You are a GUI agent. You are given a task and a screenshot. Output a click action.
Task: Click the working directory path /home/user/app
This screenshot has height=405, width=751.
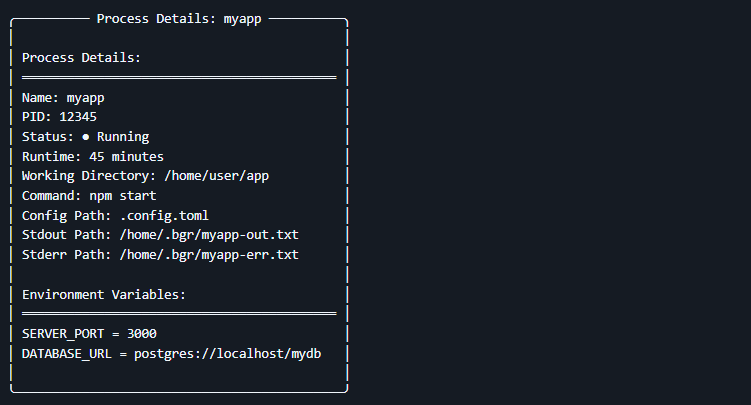tap(216, 176)
